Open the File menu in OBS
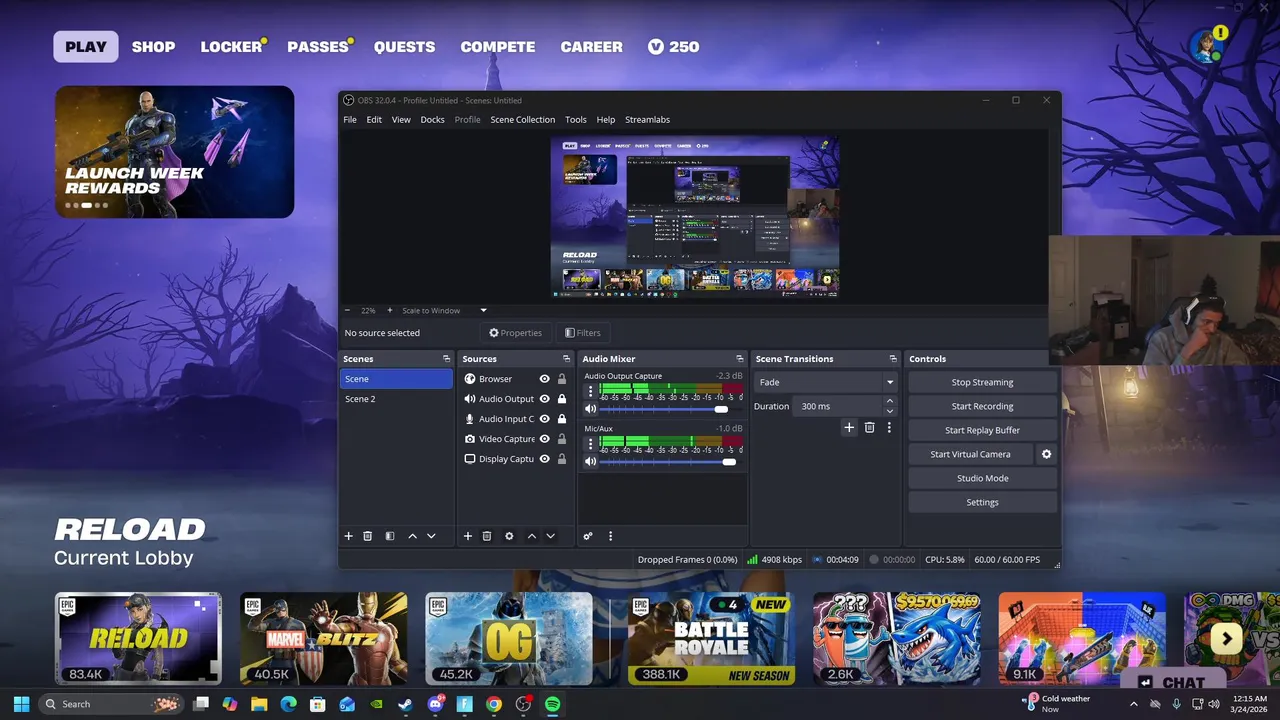1280x720 pixels. pos(350,119)
